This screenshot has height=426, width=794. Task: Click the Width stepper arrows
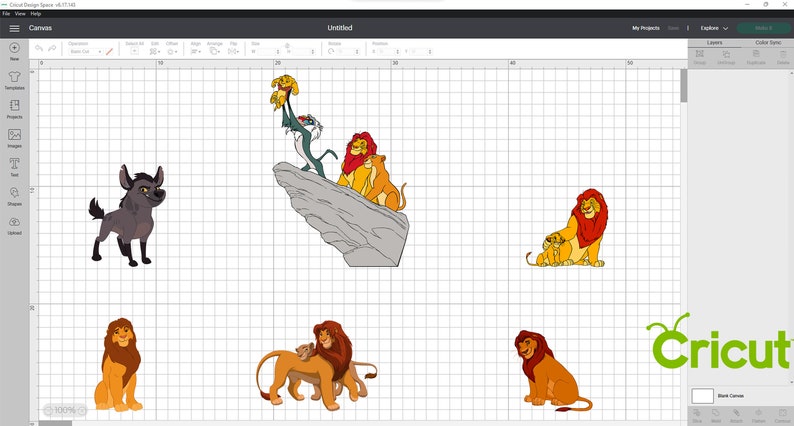pyautogui.click(x=278, y=52)
